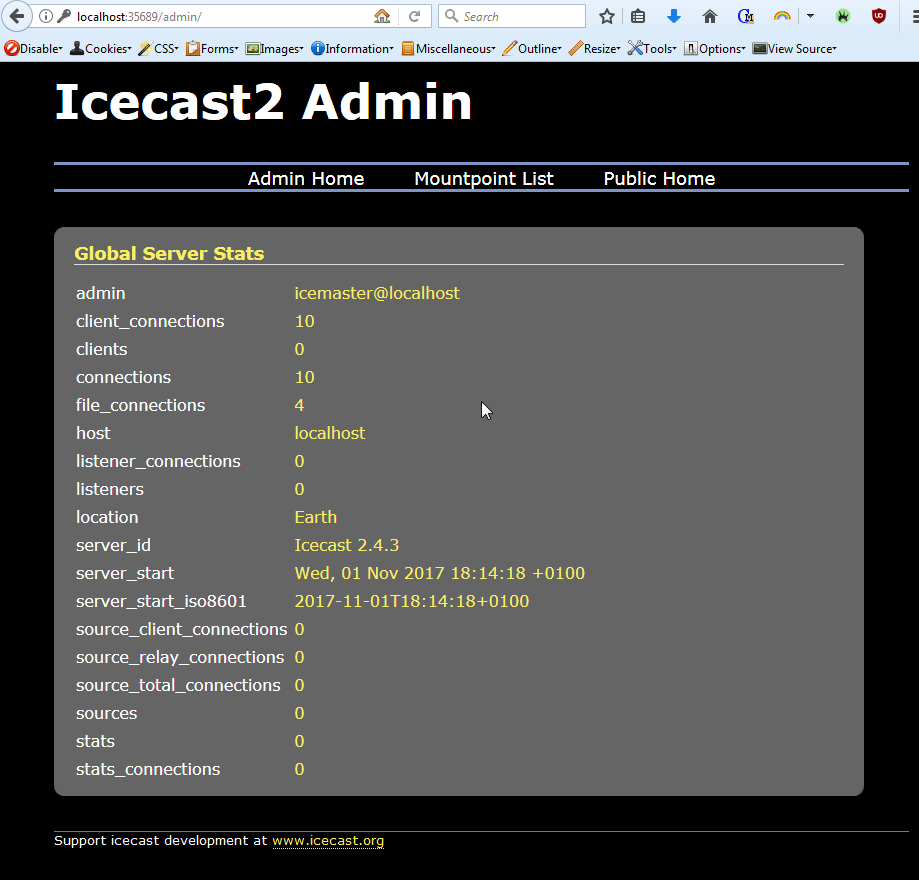
Task: Click the server_start date value
Action: (x=440, y=573)
